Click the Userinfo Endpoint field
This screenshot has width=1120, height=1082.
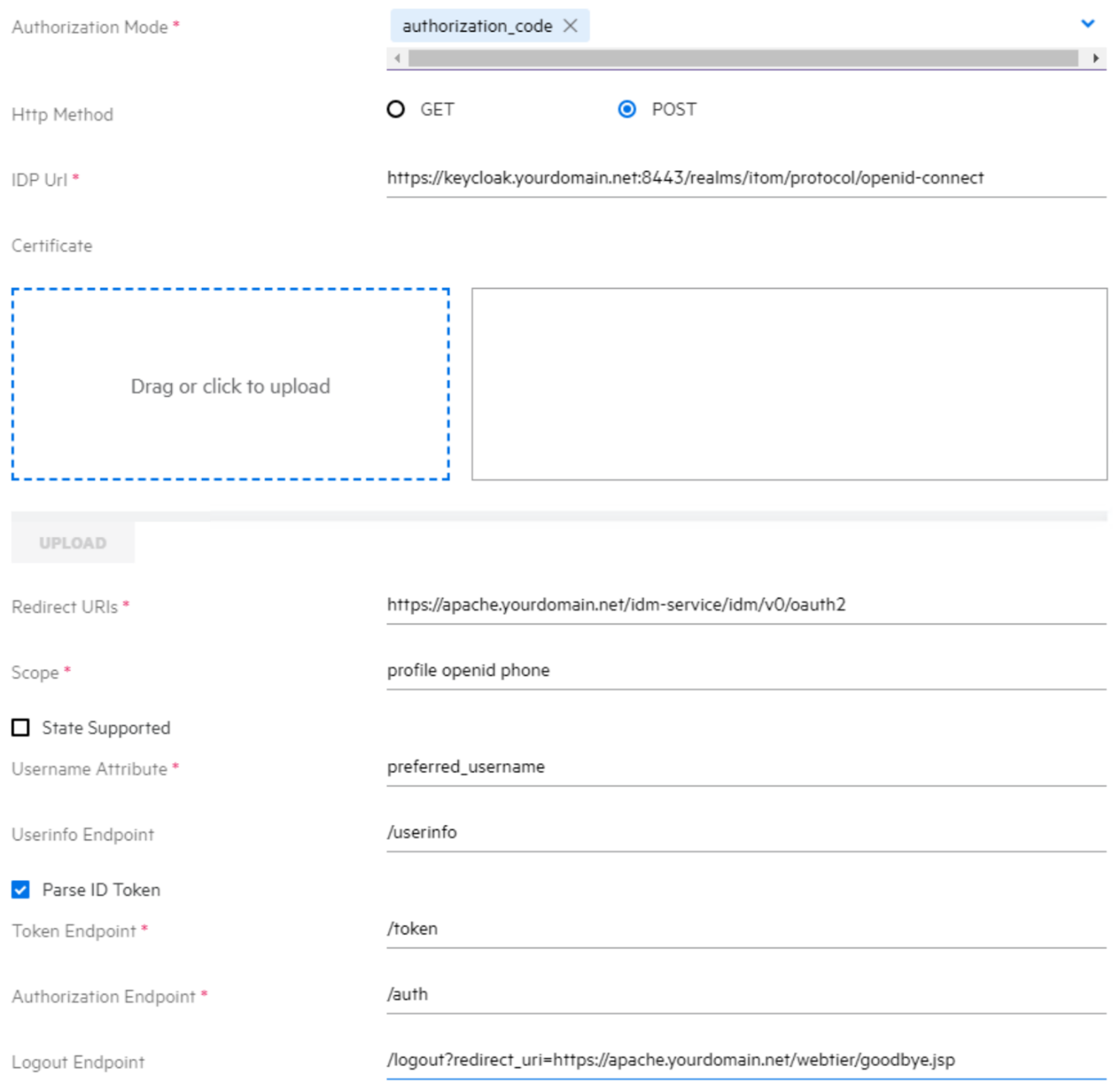coord(656,833)
